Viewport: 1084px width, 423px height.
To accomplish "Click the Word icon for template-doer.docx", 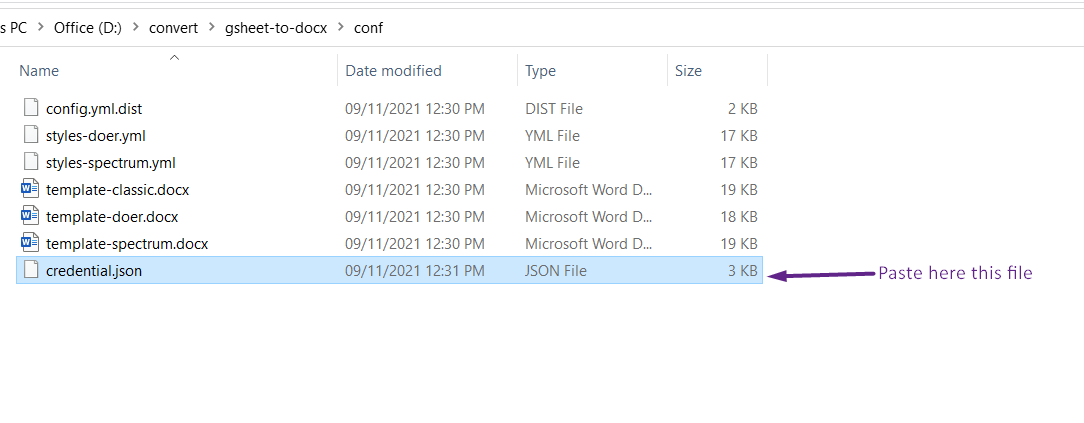I will coord(30,216).
